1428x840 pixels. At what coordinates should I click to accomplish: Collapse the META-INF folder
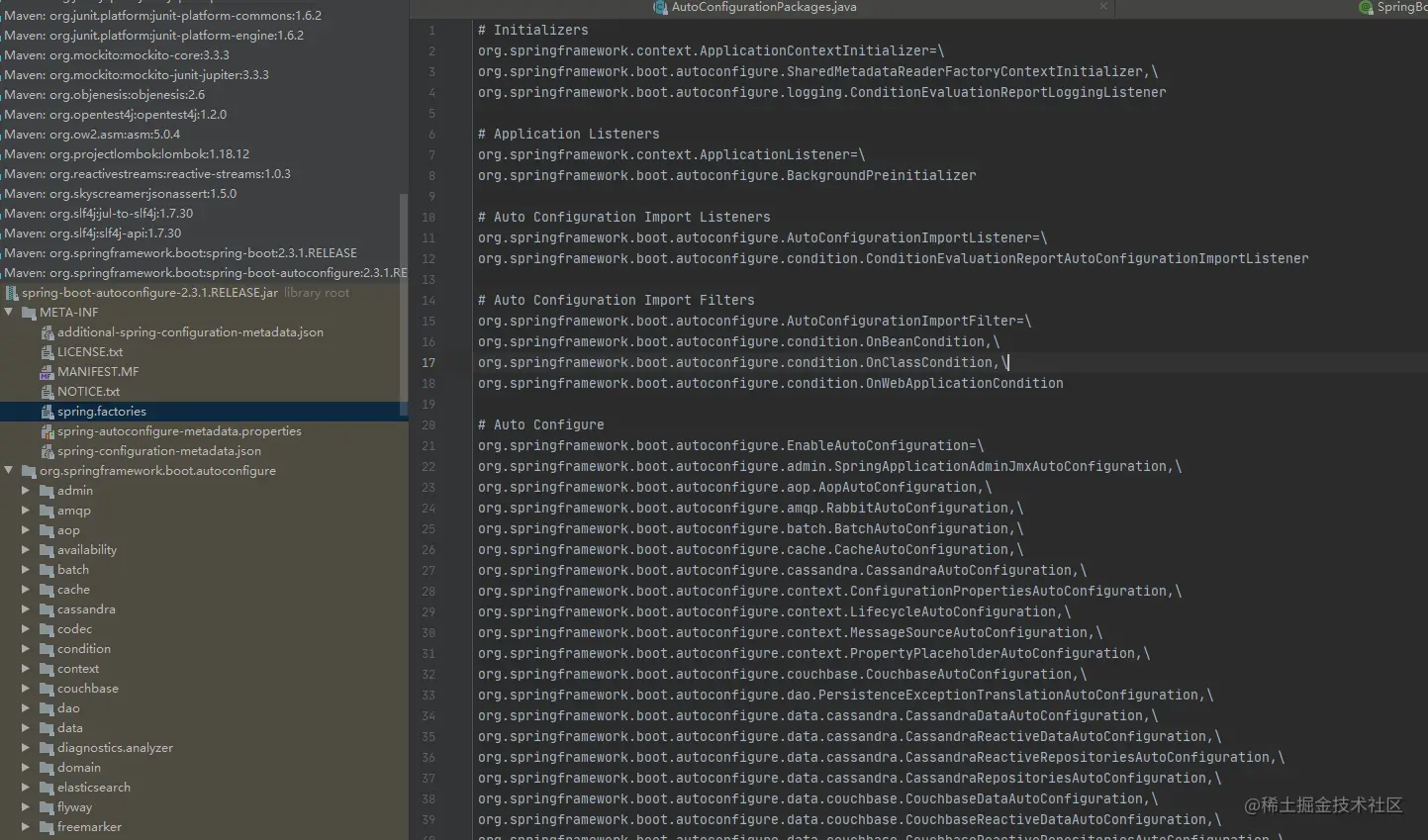pos(9,313)
